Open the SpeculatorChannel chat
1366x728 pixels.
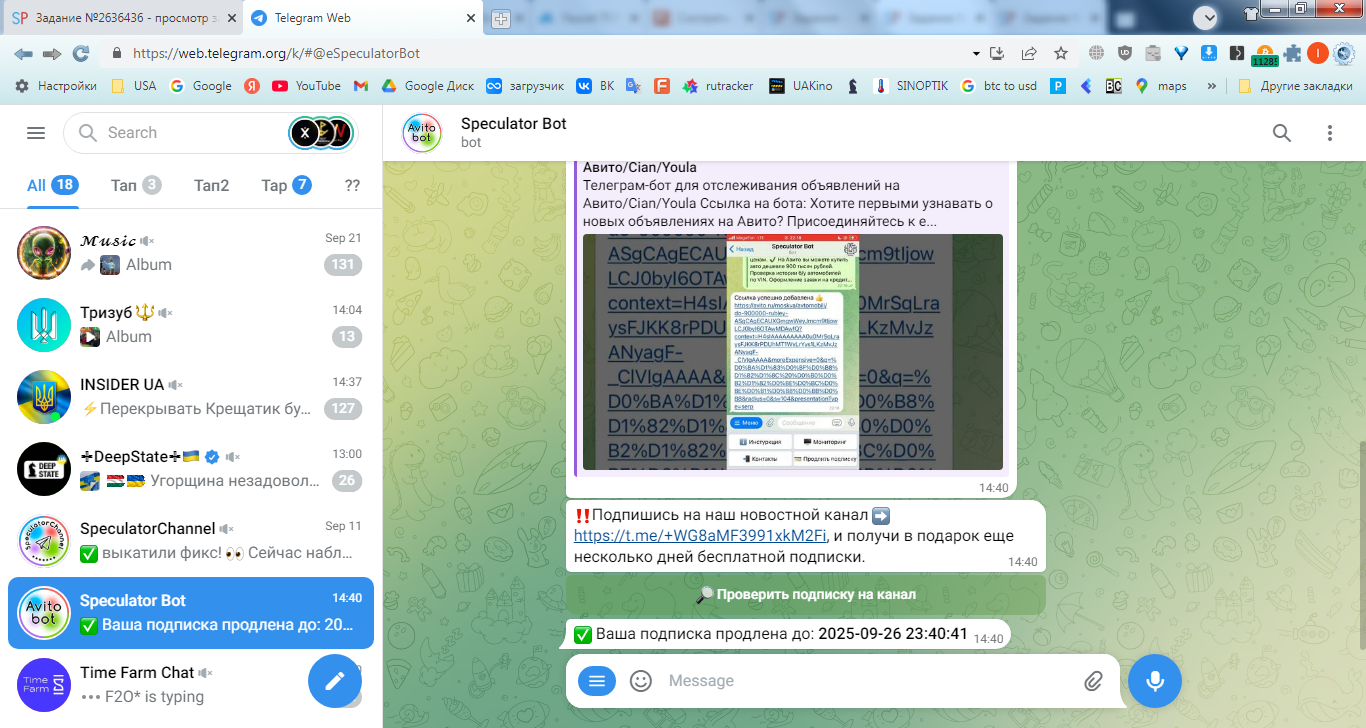tap(191, 541)
